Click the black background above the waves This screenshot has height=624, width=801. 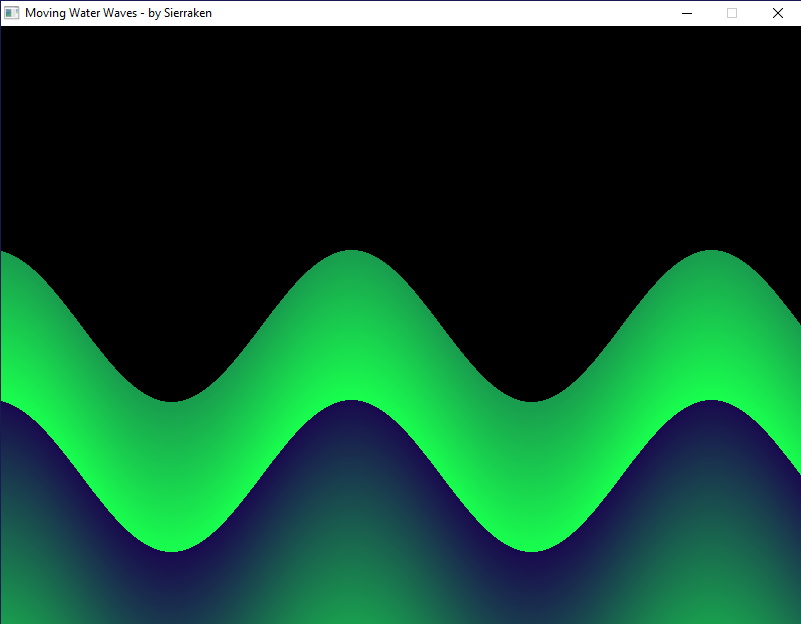[400, 120]
